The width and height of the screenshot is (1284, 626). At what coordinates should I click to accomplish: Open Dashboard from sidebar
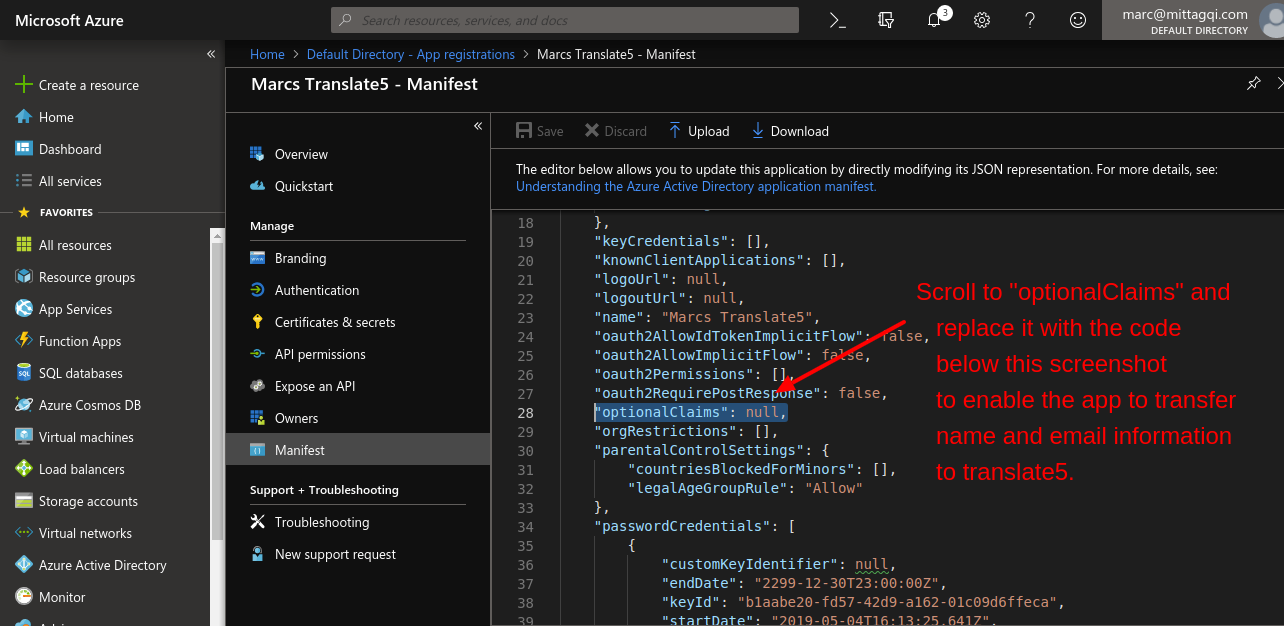pos(58,149)
